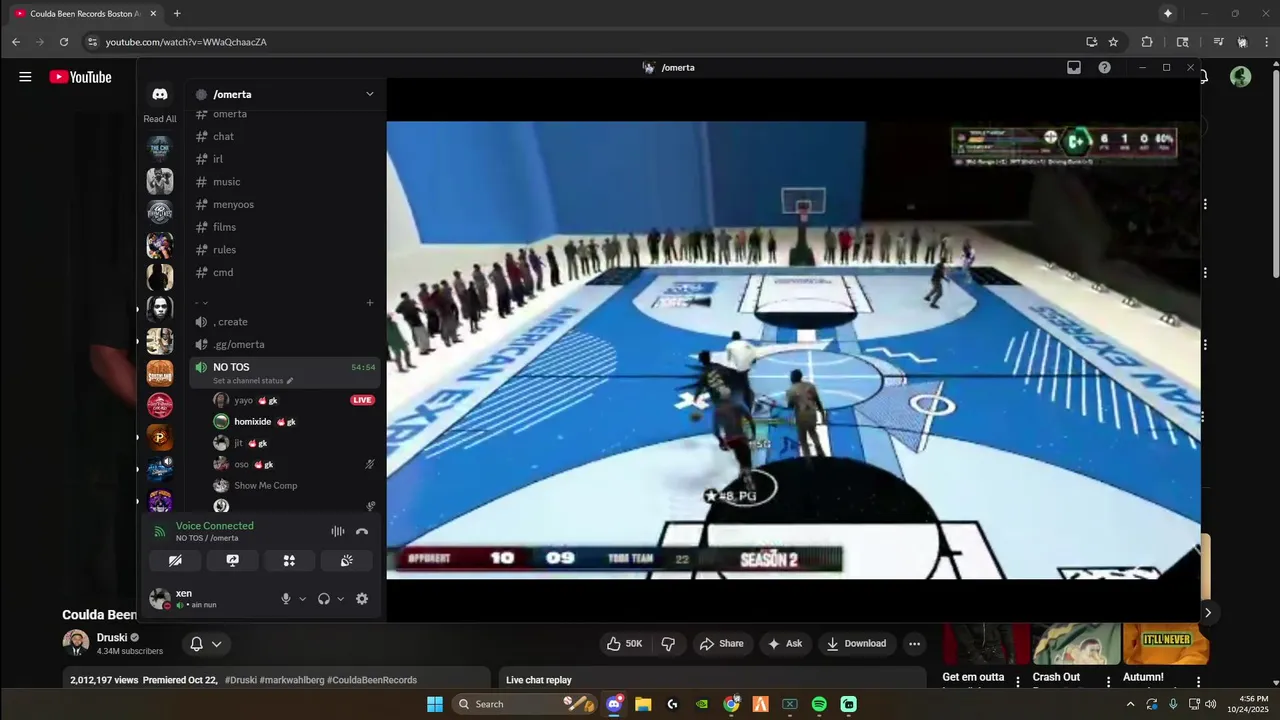Click the YouTube Download button
1280x720 pixels.
(856, 644)
